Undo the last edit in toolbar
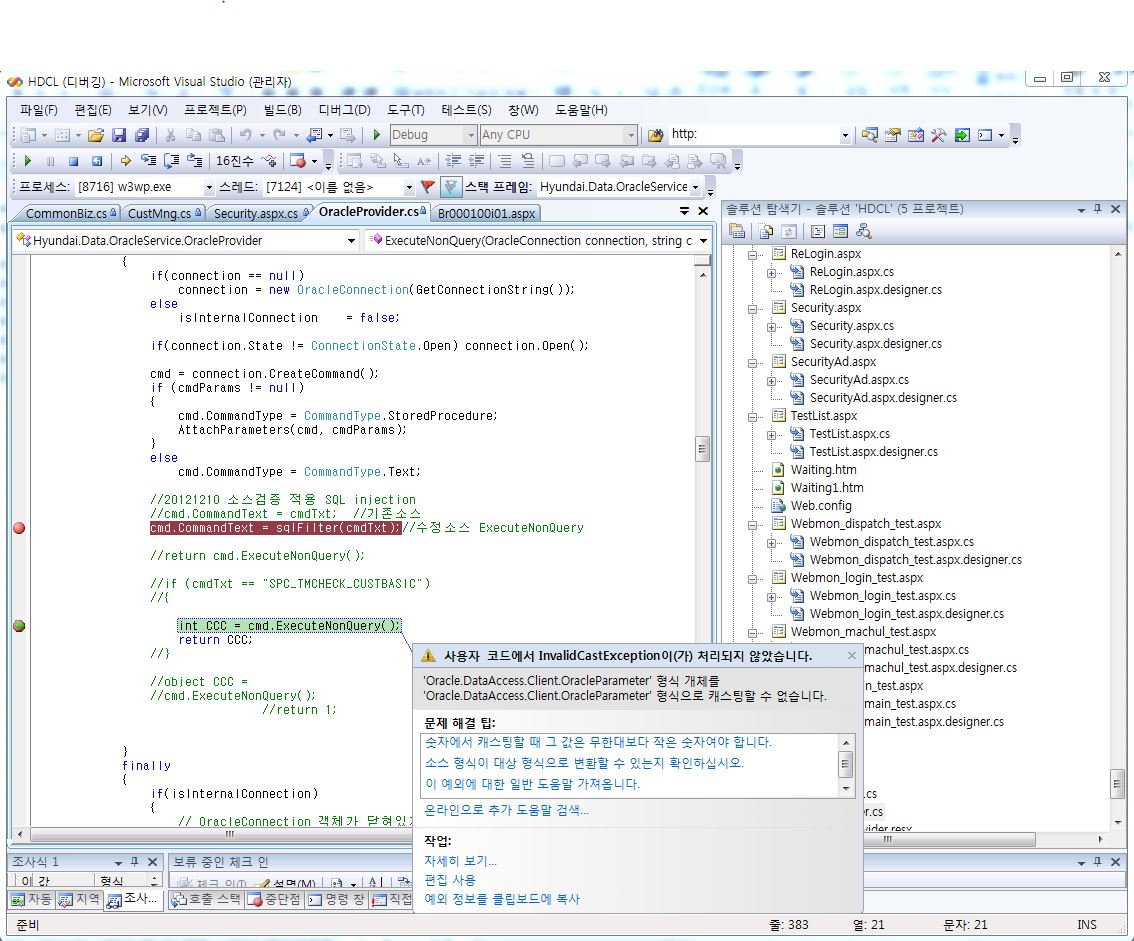Viewport: 1134px width, 941px height. 246,135
